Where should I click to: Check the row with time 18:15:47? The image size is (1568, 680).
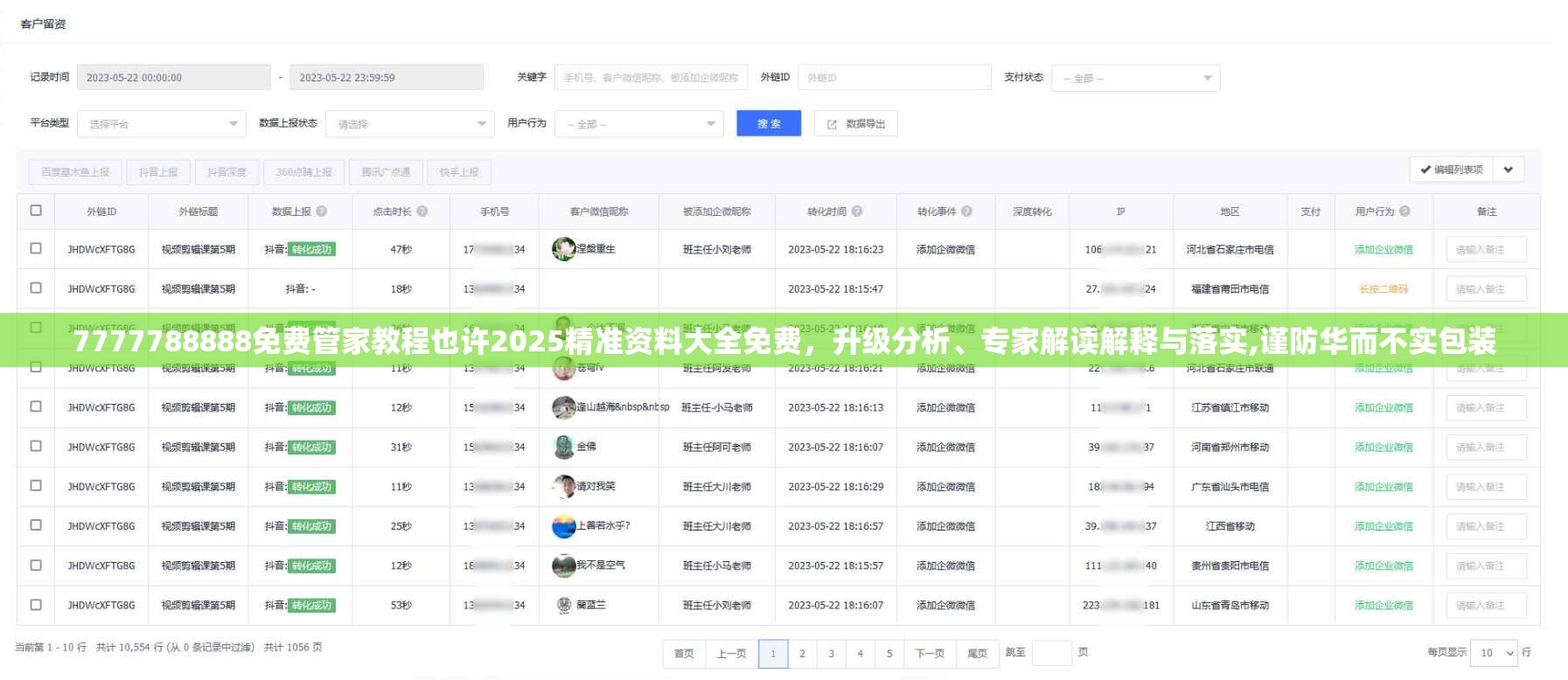[x=36, y=288]
